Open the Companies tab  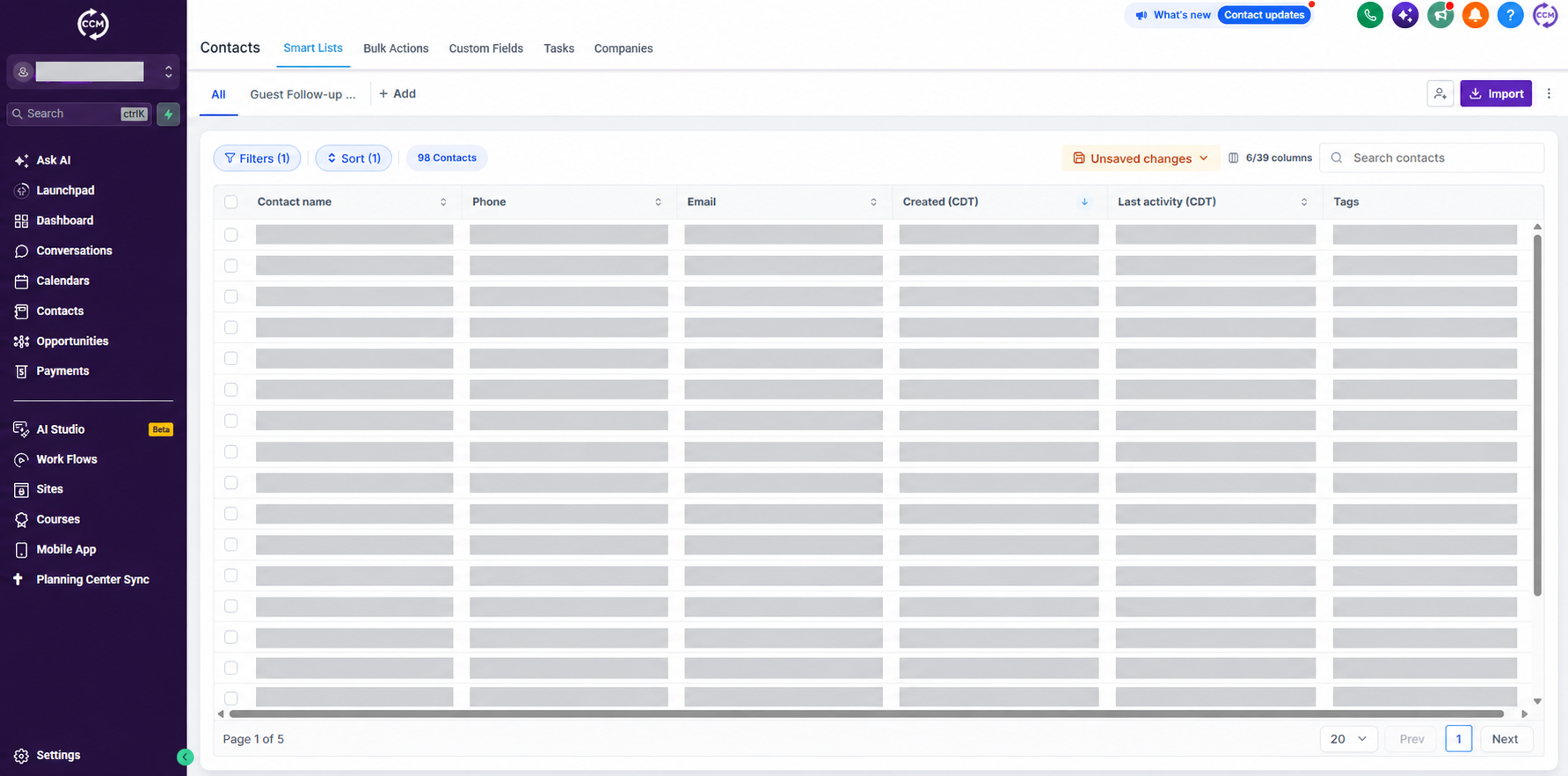click(x=624, y=48)
